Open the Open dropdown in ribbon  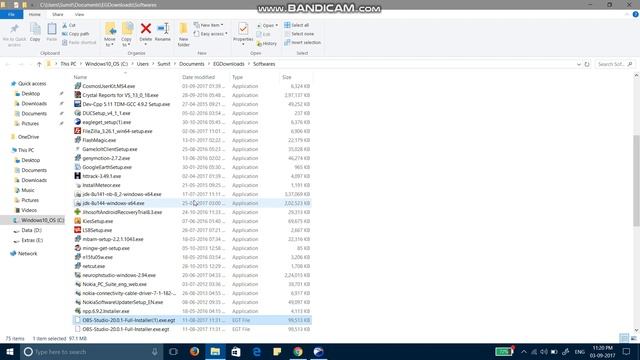tap(267, 25)
